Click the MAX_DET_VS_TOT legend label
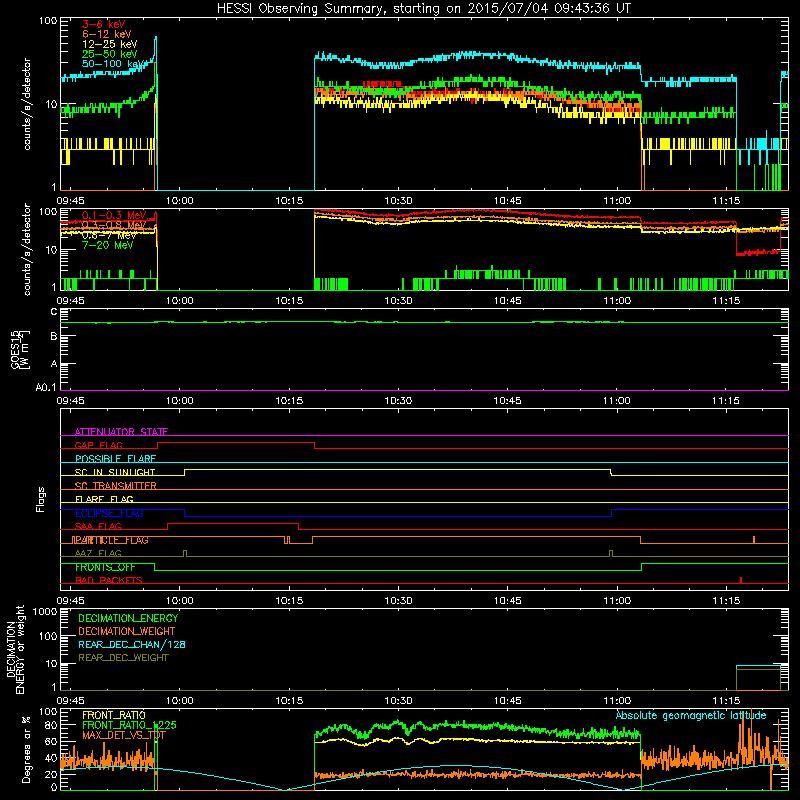This screenshot has height=800, width=800. pyautogui.click(x=124, y=735)
